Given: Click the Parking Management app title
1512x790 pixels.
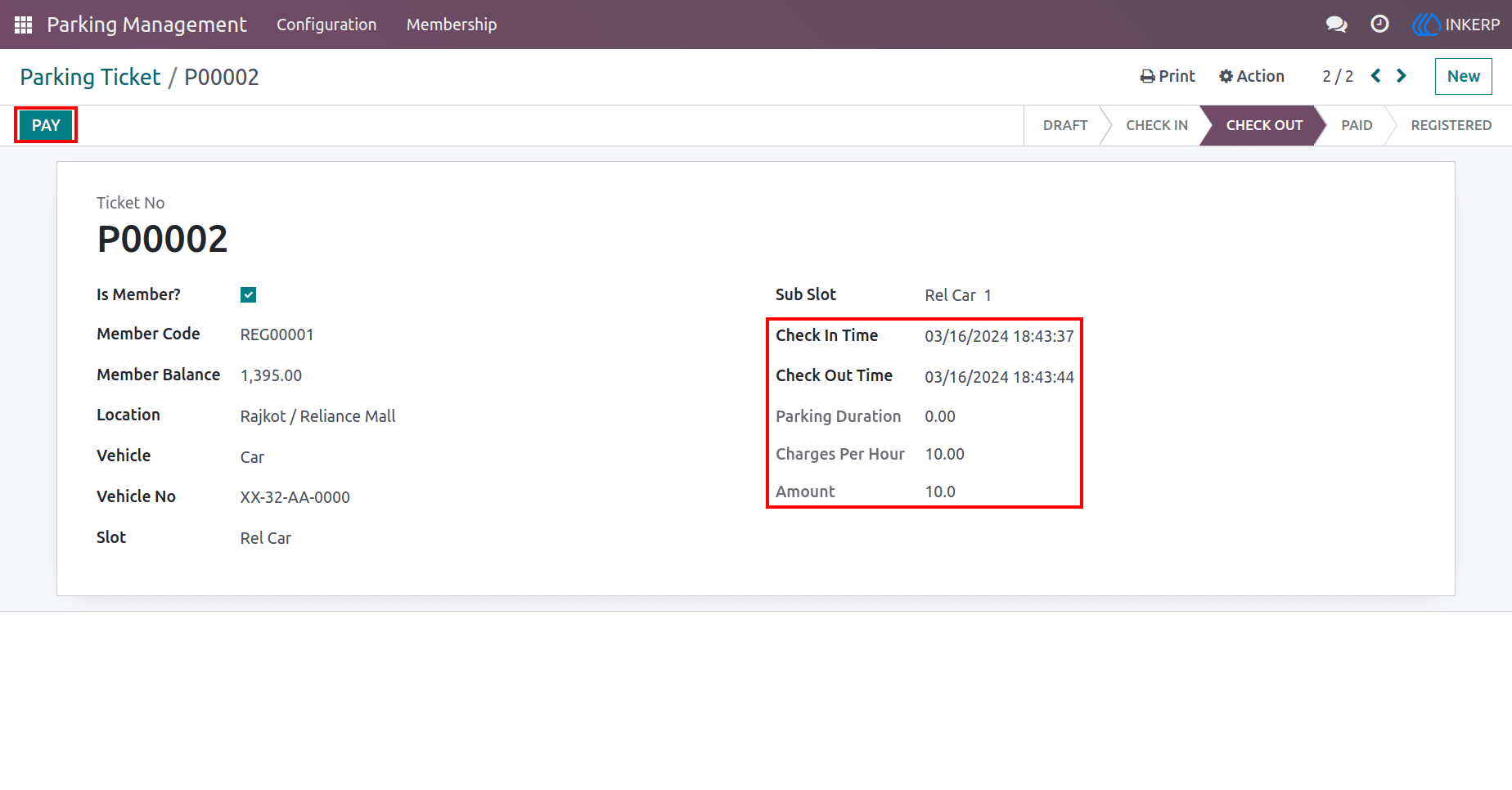Looking at the screenshot, I should tap(146, 25).
